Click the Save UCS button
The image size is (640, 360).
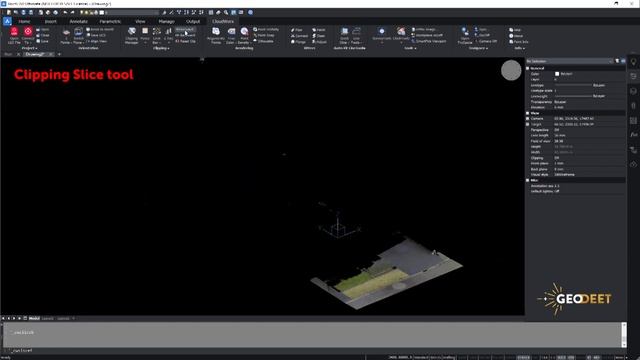point(96,36)
